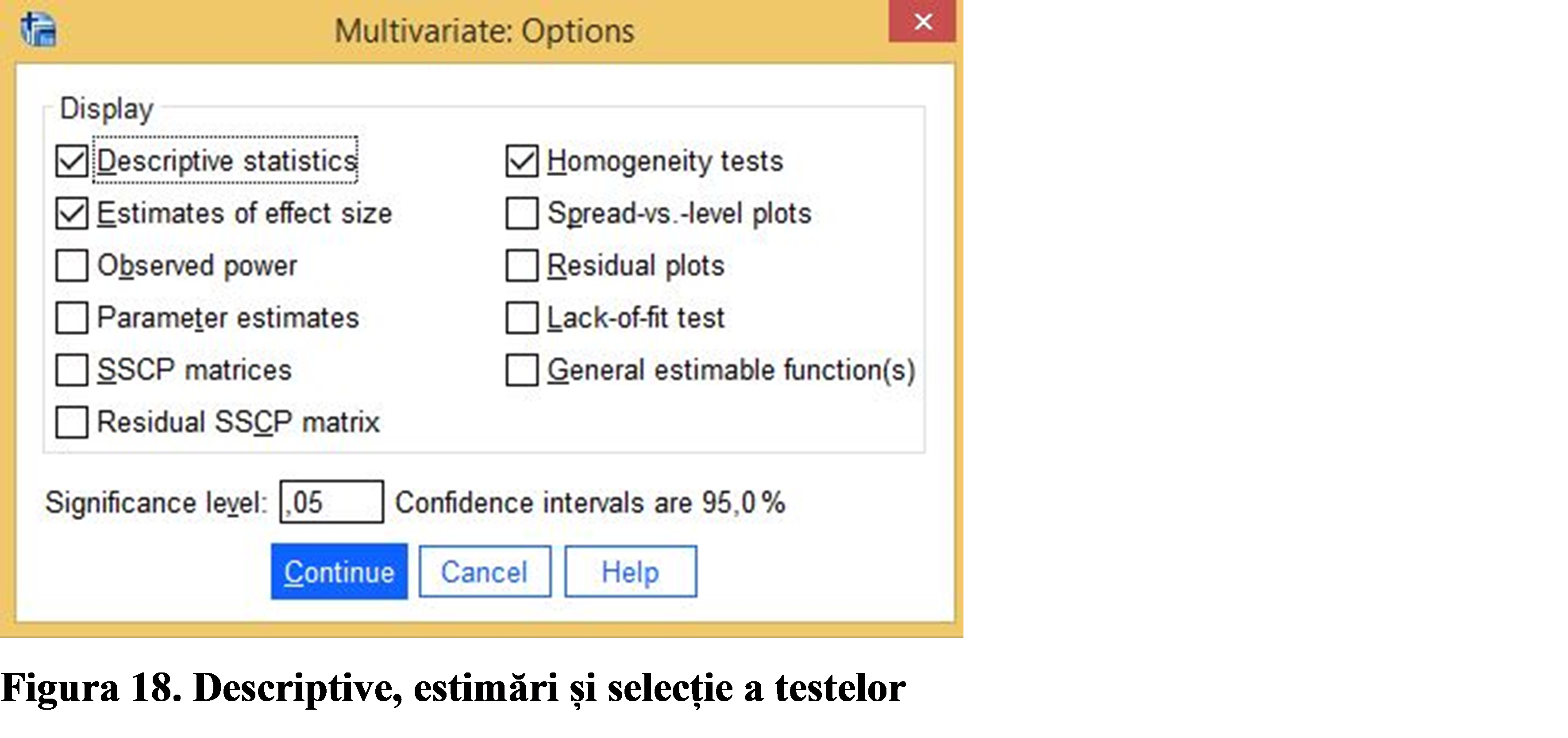
Task: Check General estimable function(s)
Action: pyautogui.click(x=522, y=370)
